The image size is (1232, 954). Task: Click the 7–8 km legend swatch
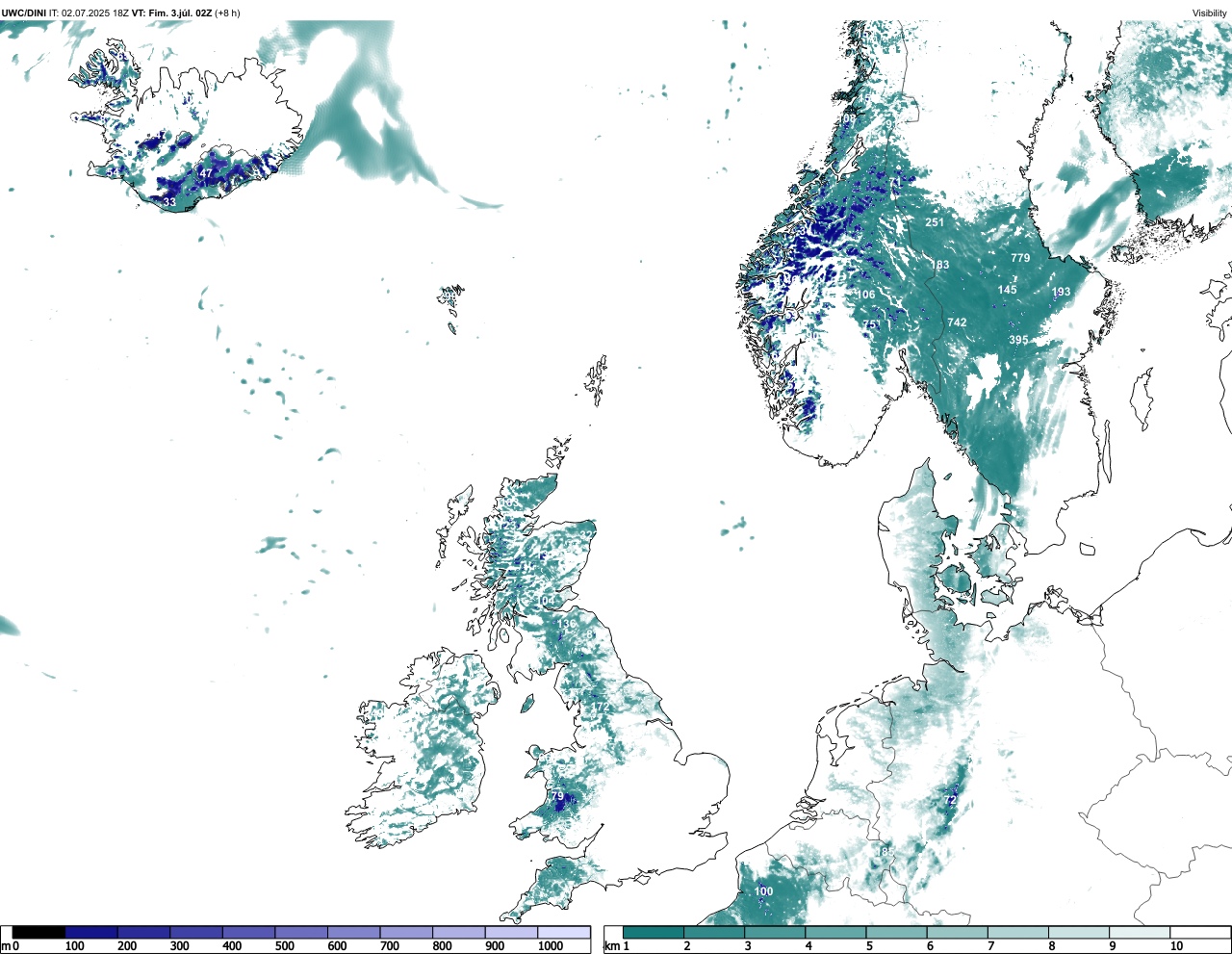[x=1017, y=932]
